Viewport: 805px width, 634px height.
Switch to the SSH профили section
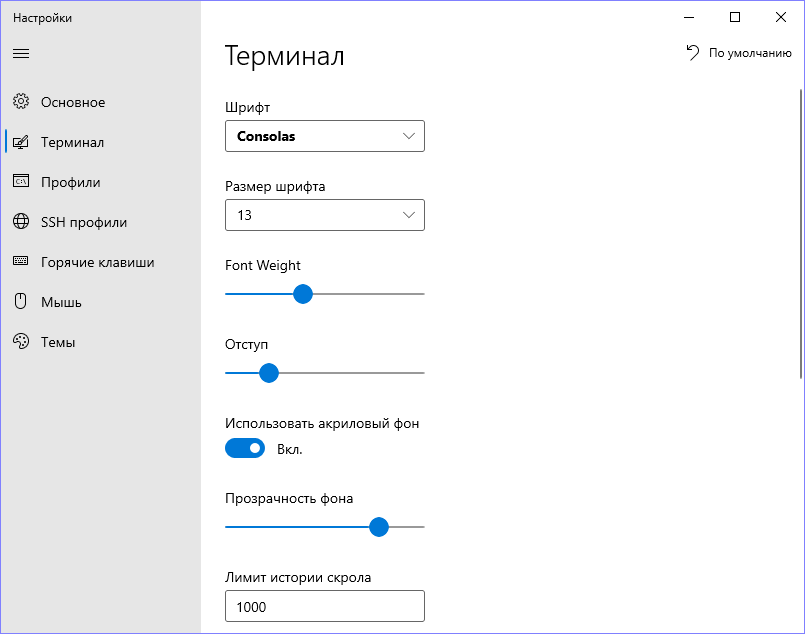point(84,222)
